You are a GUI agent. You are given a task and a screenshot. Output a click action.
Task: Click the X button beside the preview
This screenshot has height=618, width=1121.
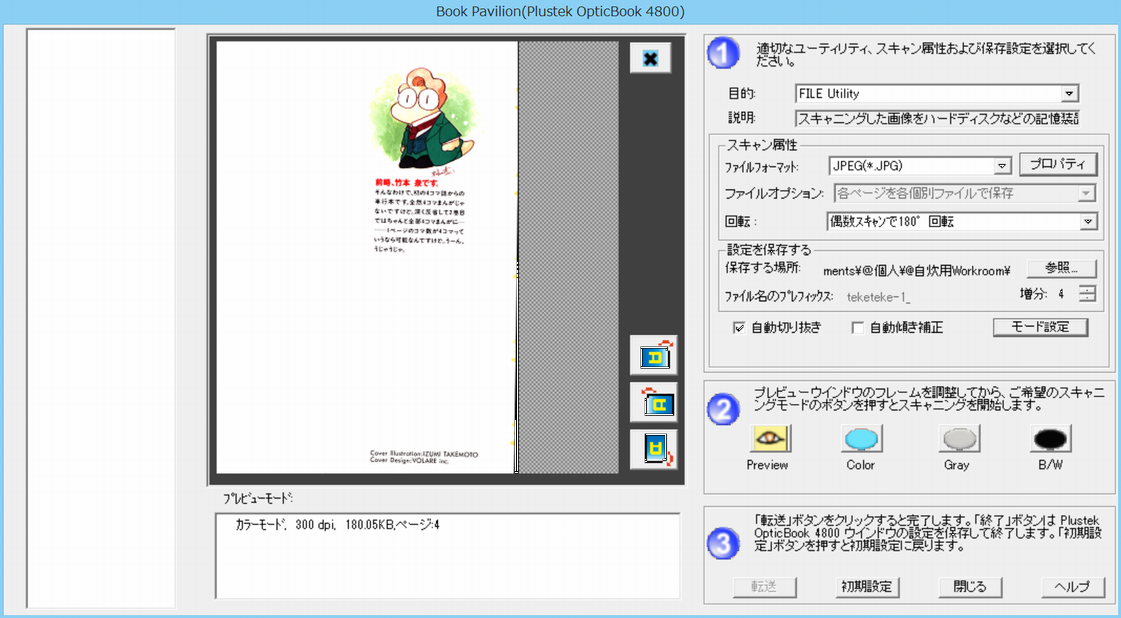[x=650, y=58]
